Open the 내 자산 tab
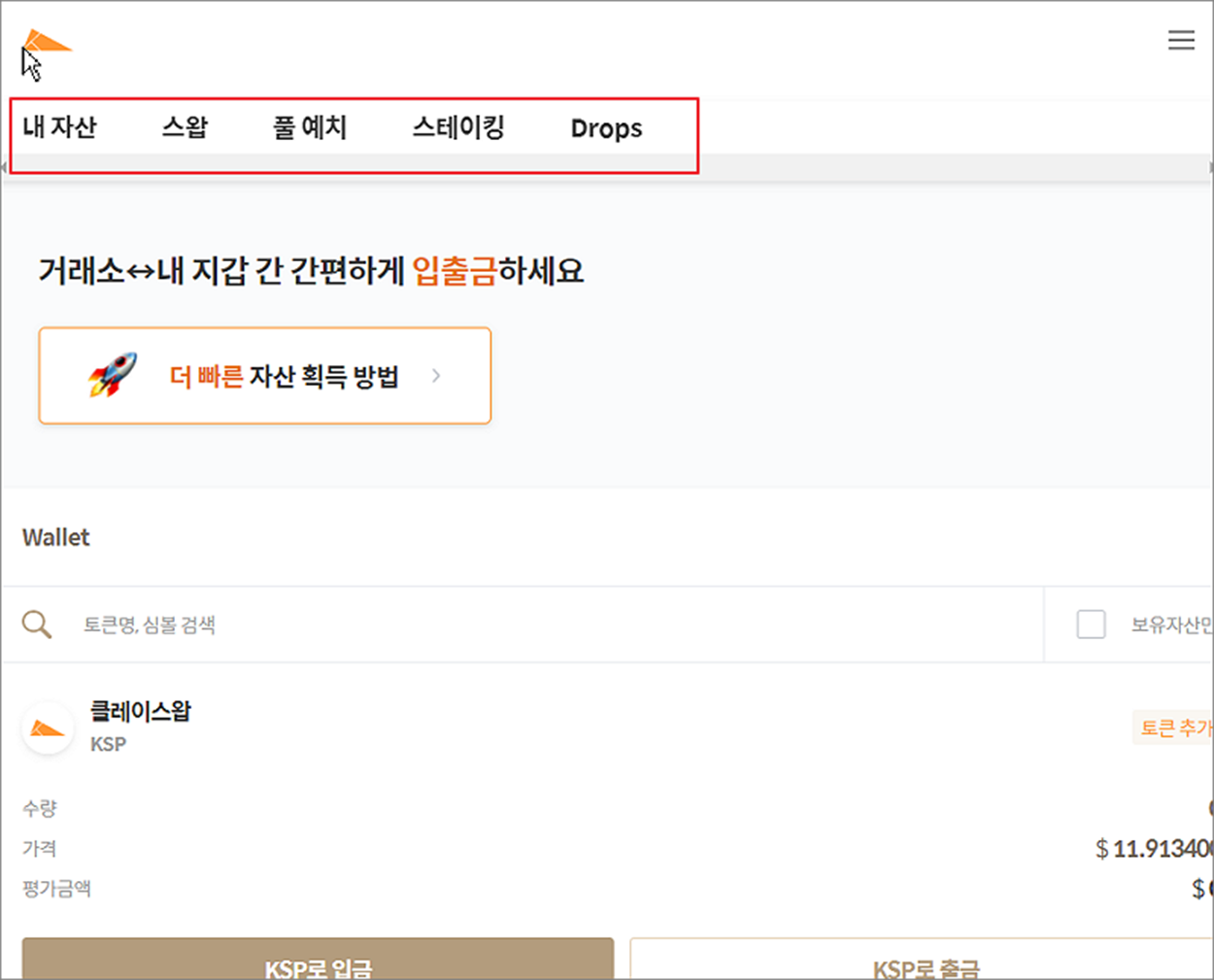 click(60, 127)
